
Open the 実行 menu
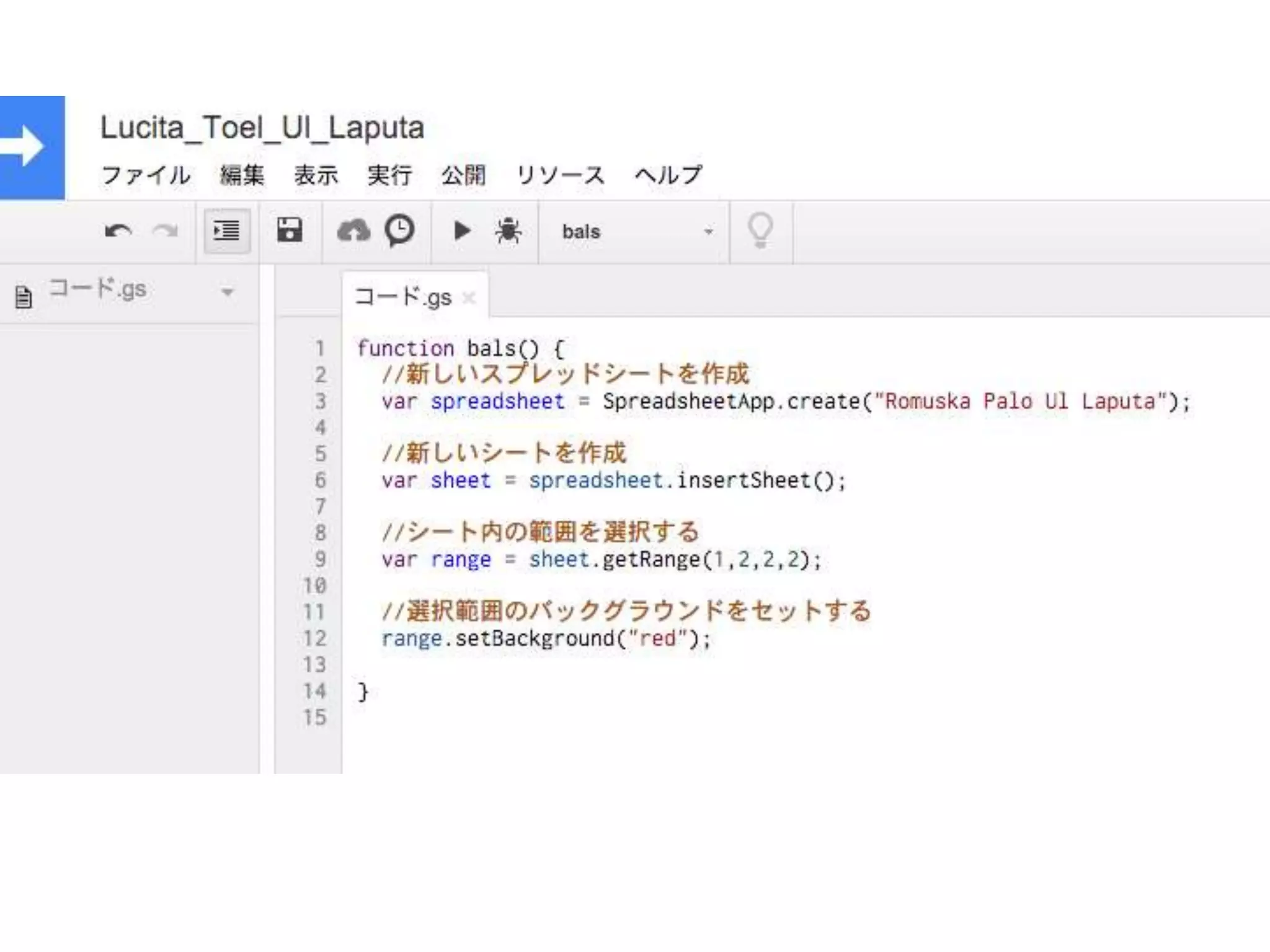(389, 175)
